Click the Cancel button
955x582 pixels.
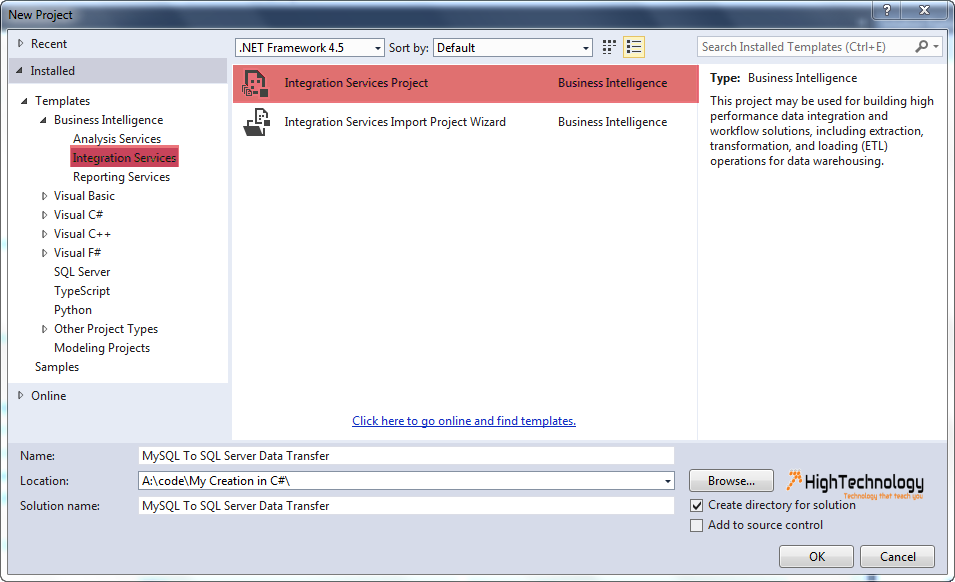[897, 556]
